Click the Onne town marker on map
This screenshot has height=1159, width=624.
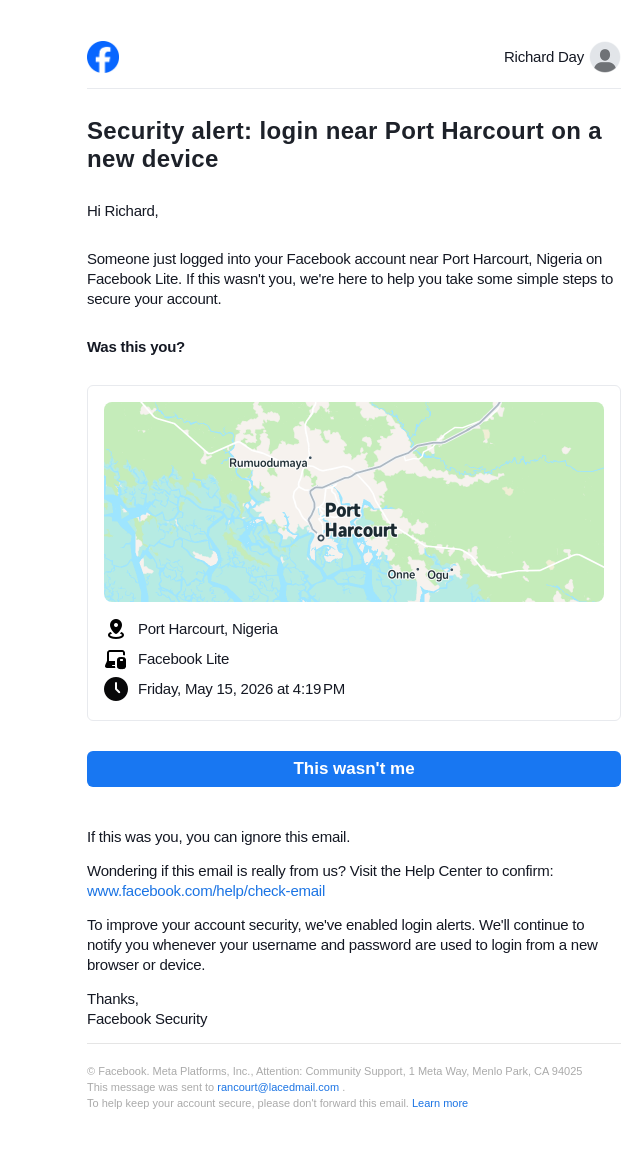tap(418, 569)
